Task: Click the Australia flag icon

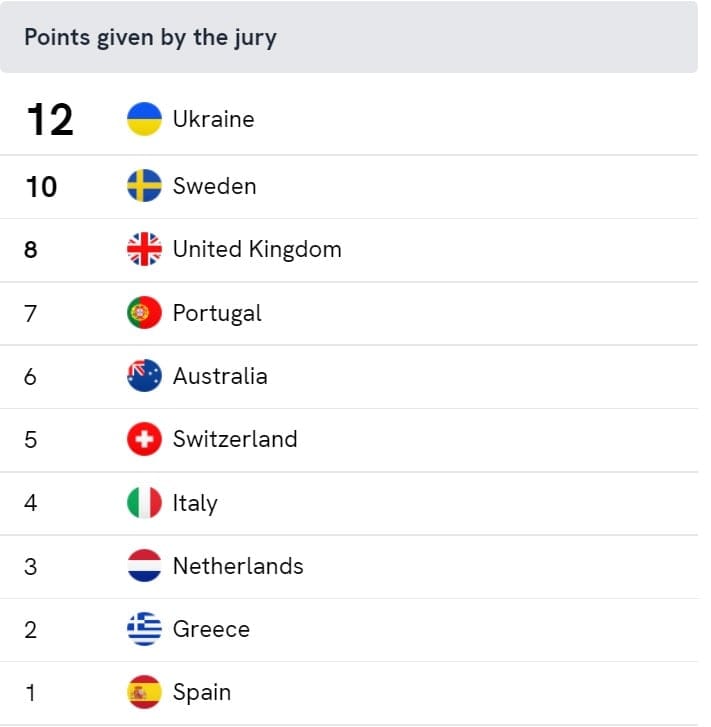Action: tap(144, 376)
